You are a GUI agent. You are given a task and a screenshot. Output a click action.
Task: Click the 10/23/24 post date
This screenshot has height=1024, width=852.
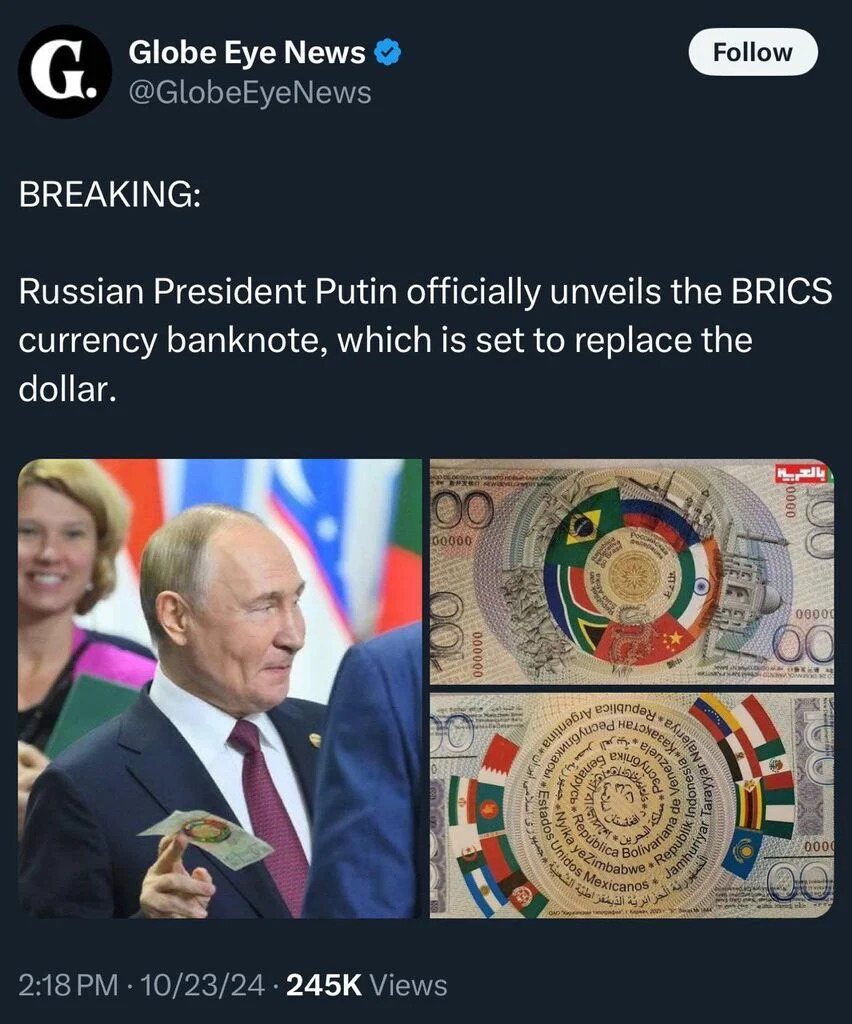click(x=202, y=985)
